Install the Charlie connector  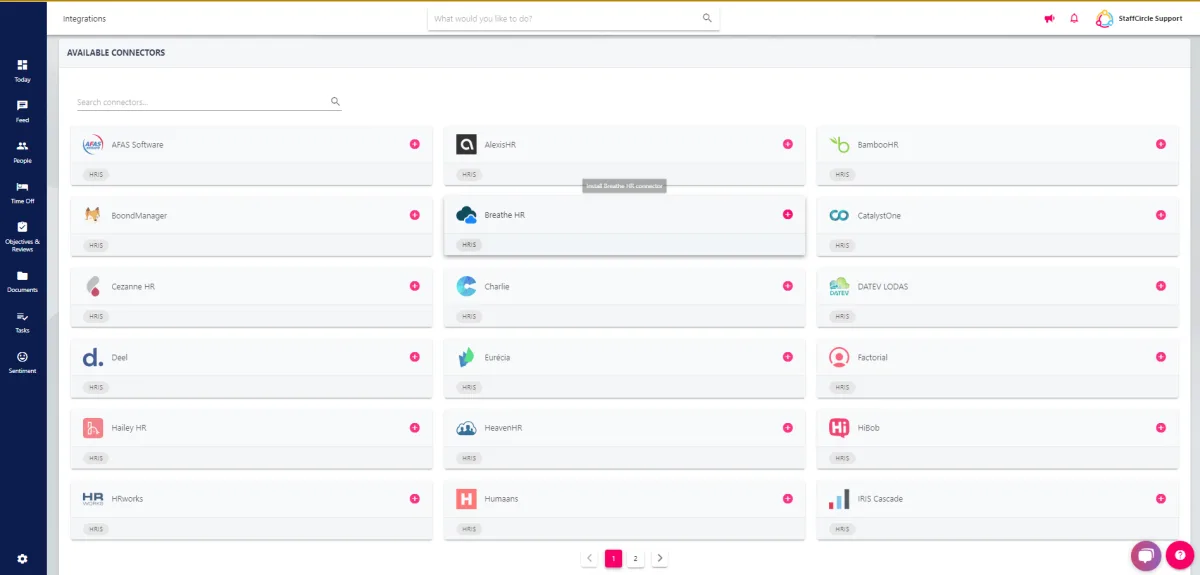coord(787,286)
